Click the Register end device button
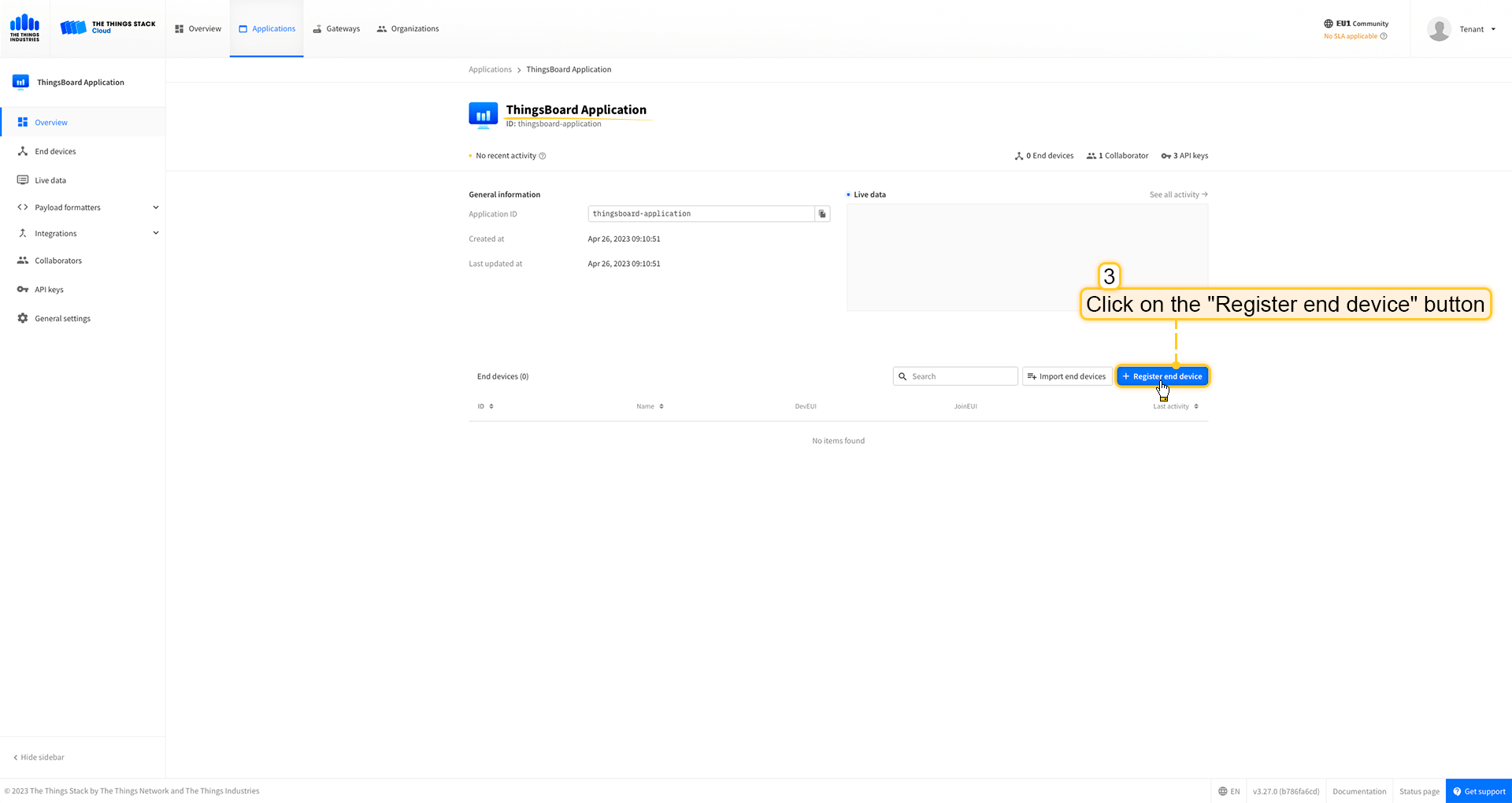 [x=1162, y=376]
